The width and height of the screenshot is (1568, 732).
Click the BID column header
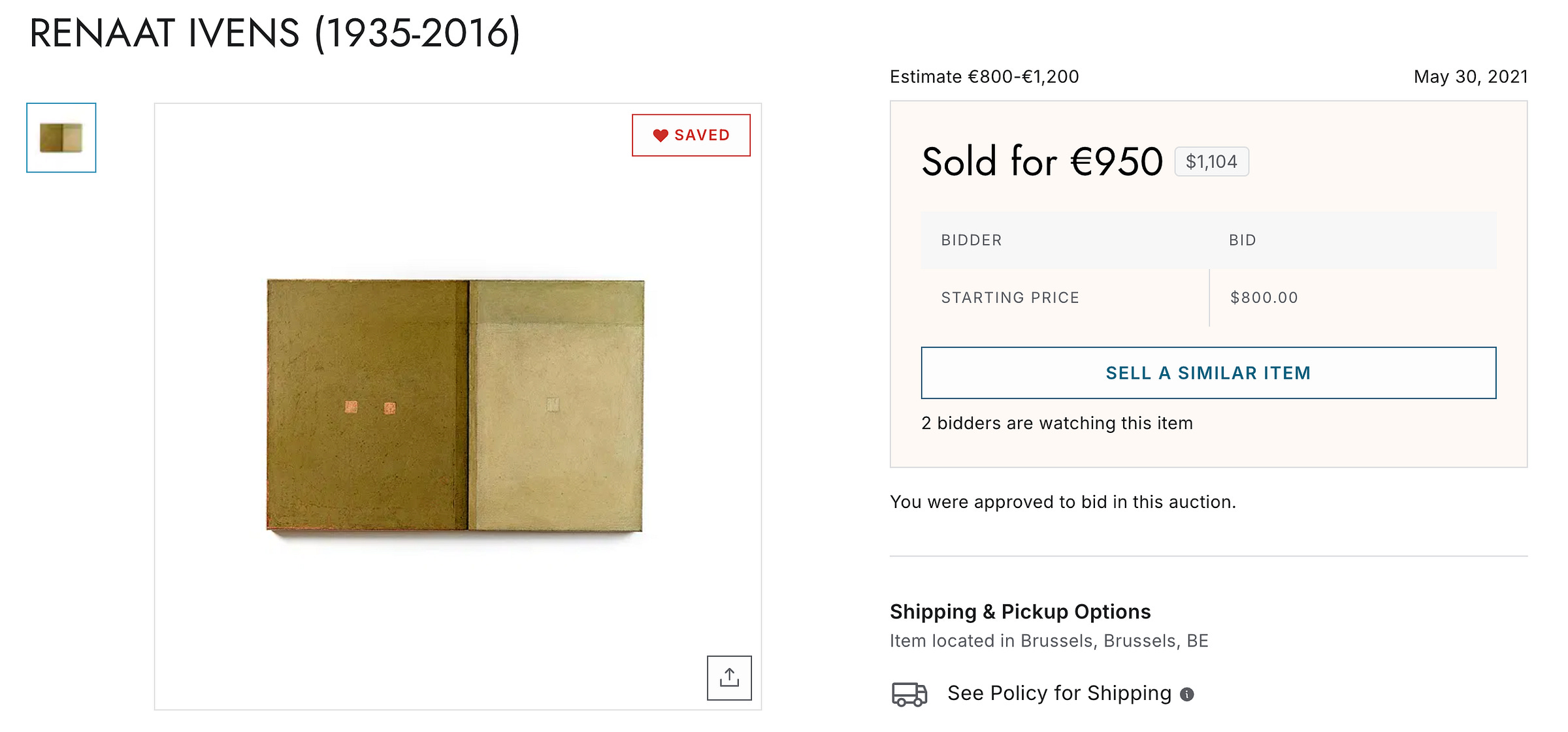click(x=1242, y=240)
